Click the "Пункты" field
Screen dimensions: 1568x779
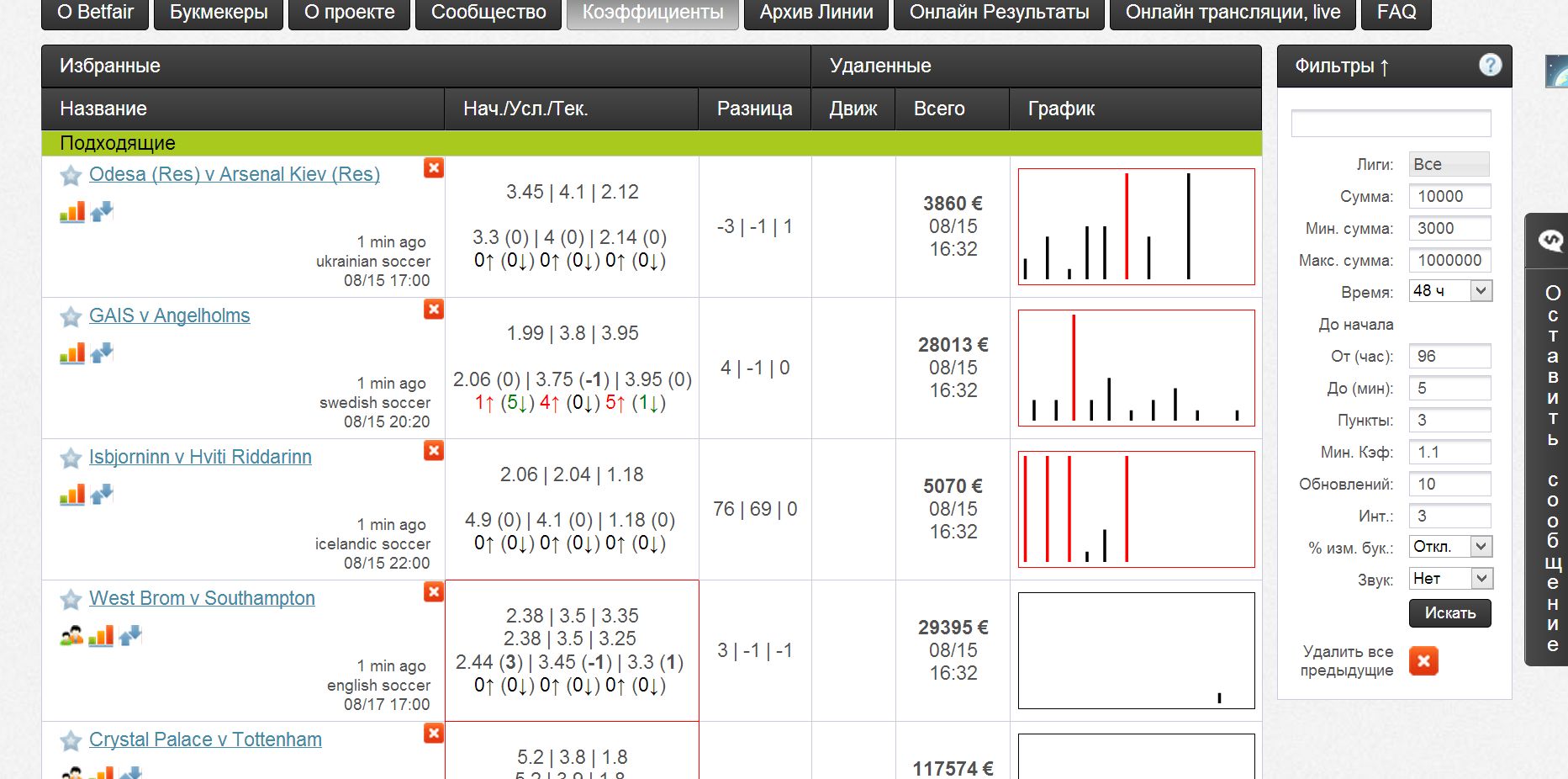coord(1449,420)
